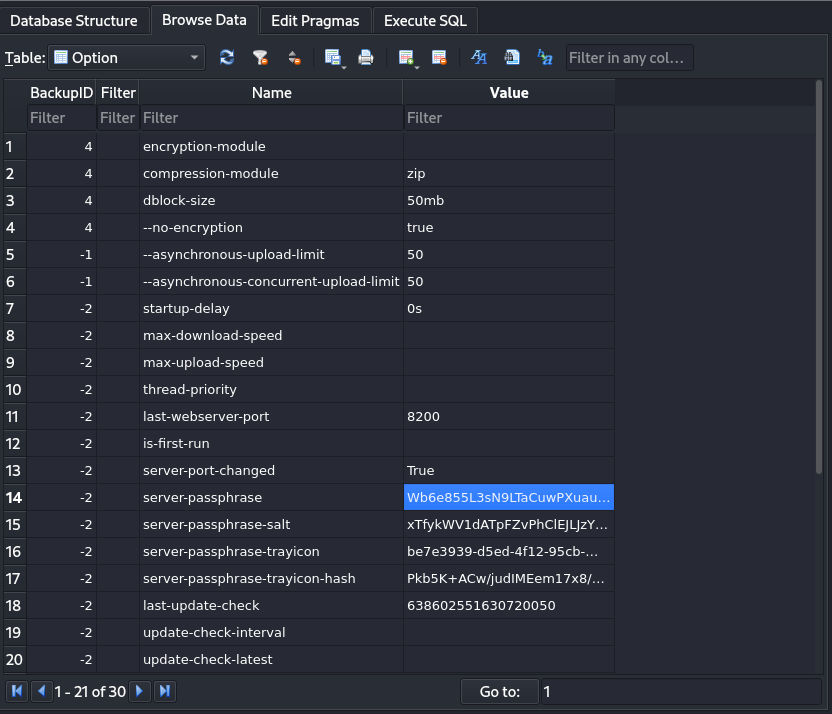Switch to Edit Pragmas tab
This screenshot has height=714, width=832.
tap(316, 20)
